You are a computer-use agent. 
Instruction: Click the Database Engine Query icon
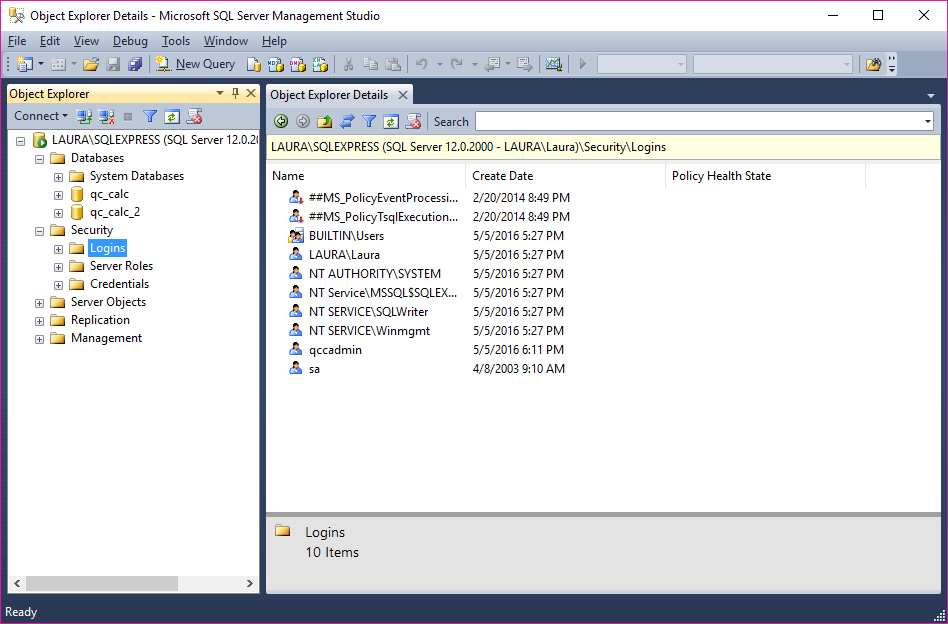point(254,64)
